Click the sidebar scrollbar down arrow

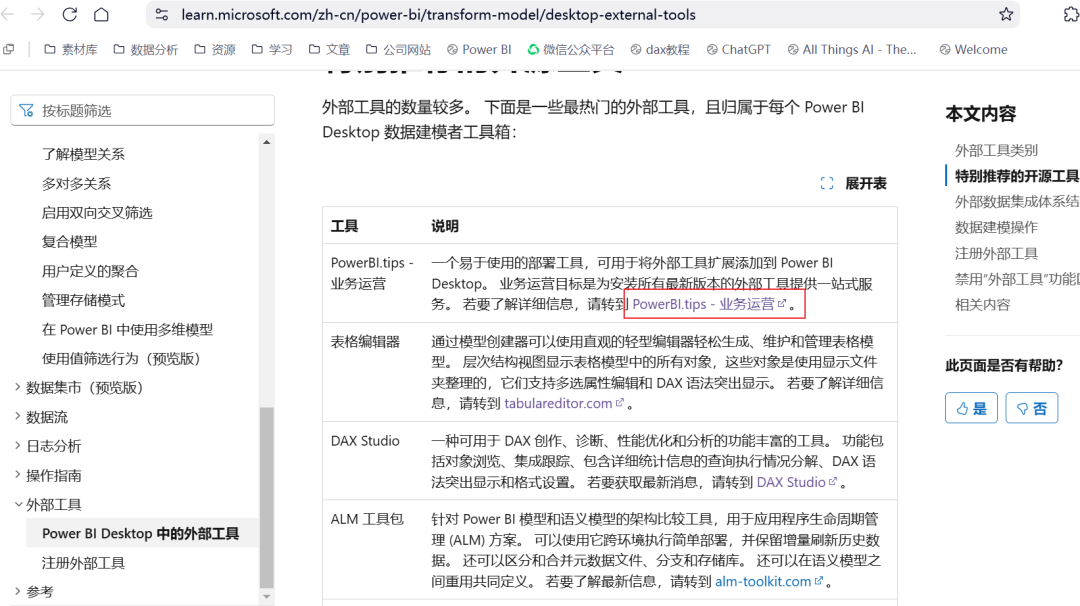[267, 596]
